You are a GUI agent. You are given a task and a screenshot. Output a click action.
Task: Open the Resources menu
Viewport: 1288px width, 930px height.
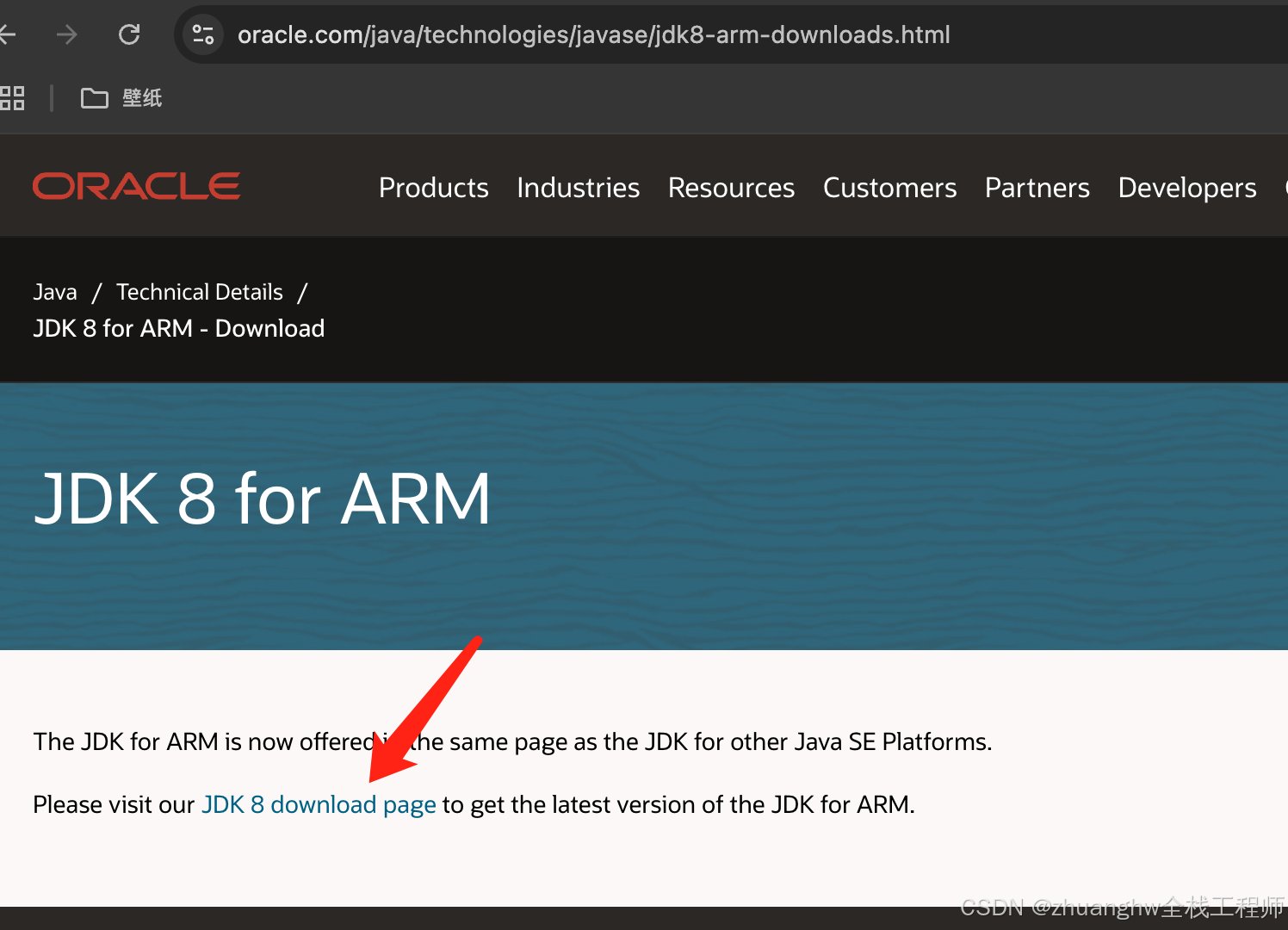[732, 188]
